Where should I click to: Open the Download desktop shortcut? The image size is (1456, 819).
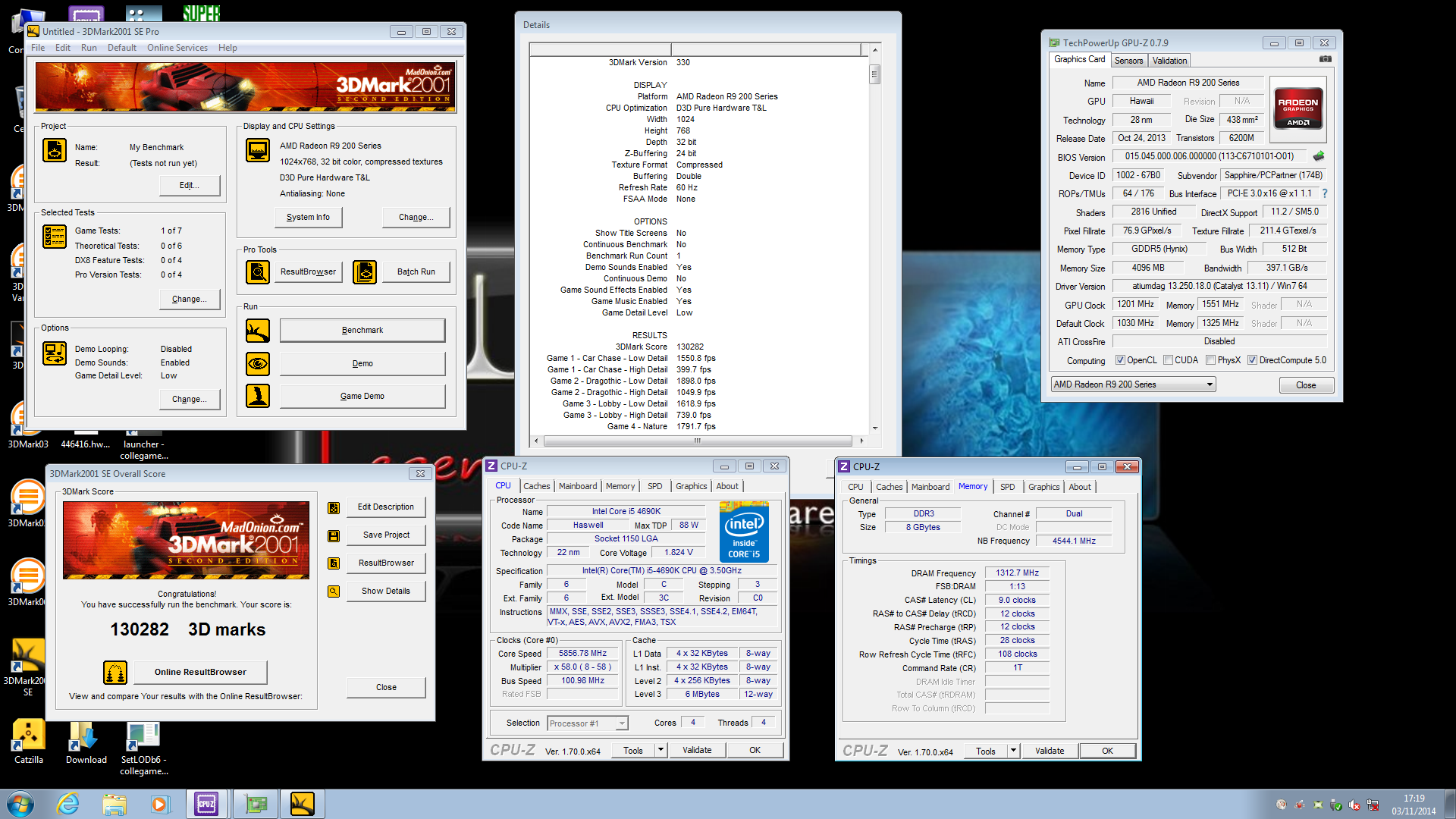[86, 742]
